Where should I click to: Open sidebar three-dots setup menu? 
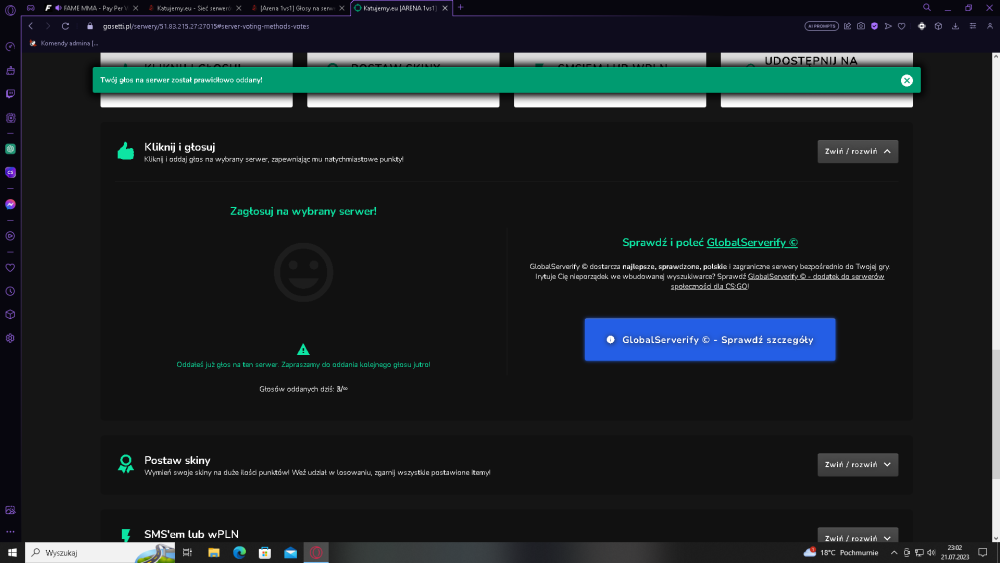pyautogui.click(x=10, y=531)
